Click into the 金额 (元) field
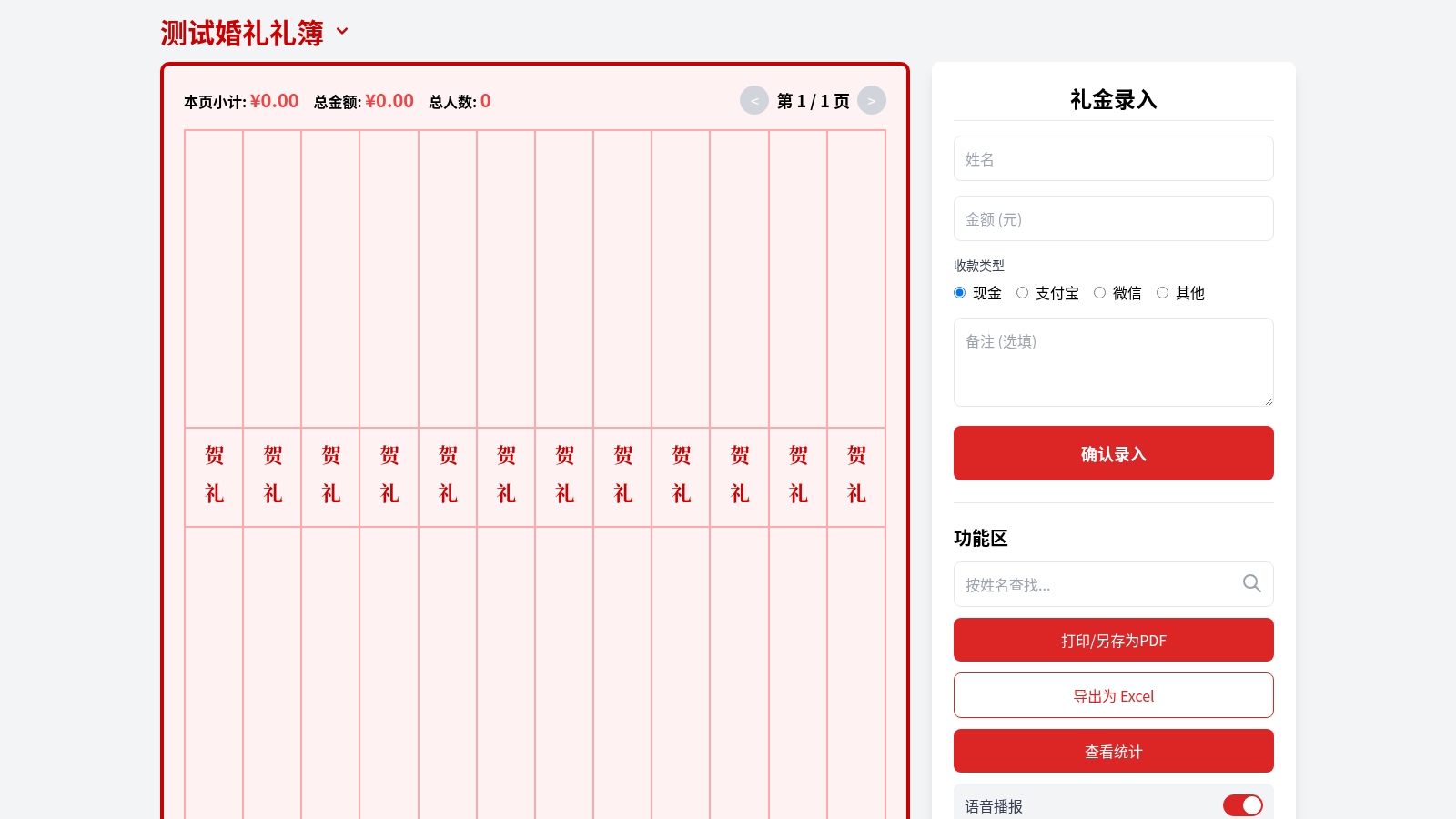The height and width of the screenshot is (819, 1456). point(1114,218)
